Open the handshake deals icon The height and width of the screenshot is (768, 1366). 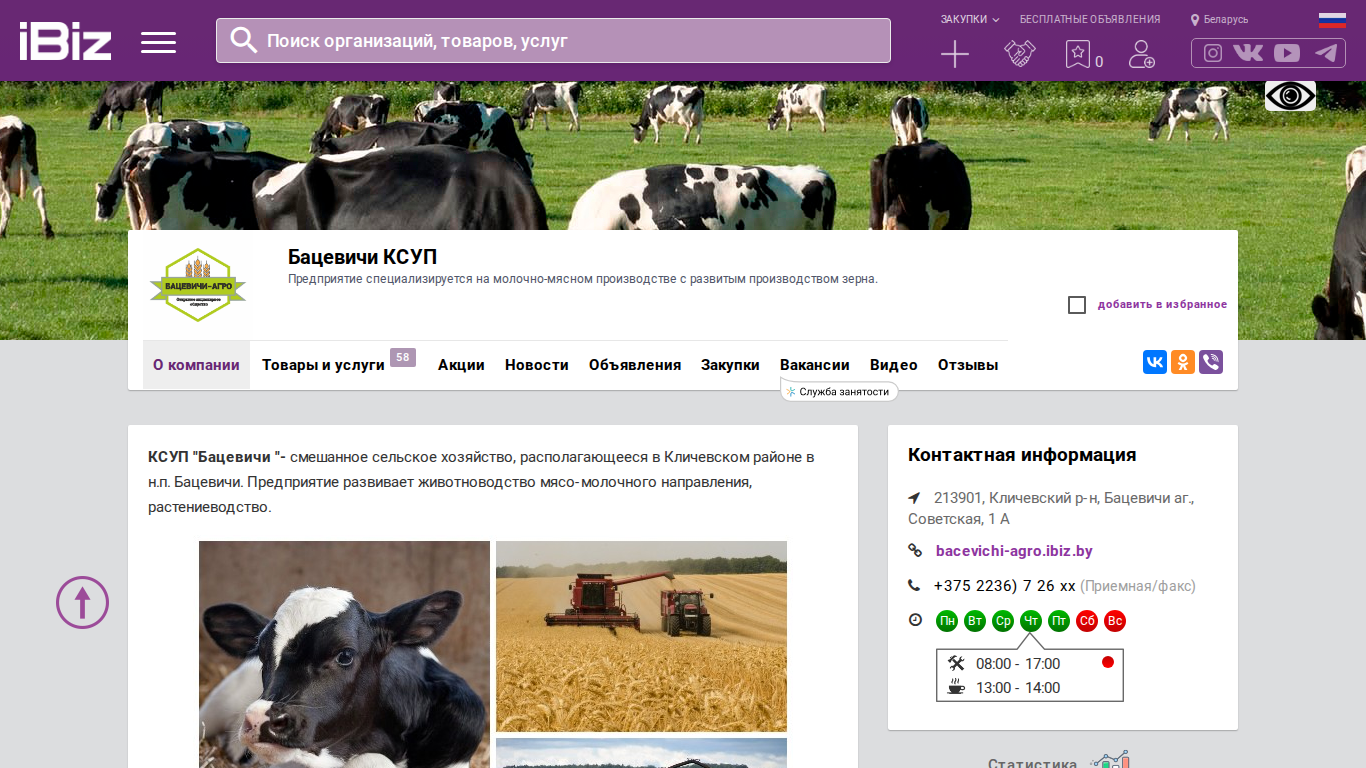click(x=1019, y=54)
